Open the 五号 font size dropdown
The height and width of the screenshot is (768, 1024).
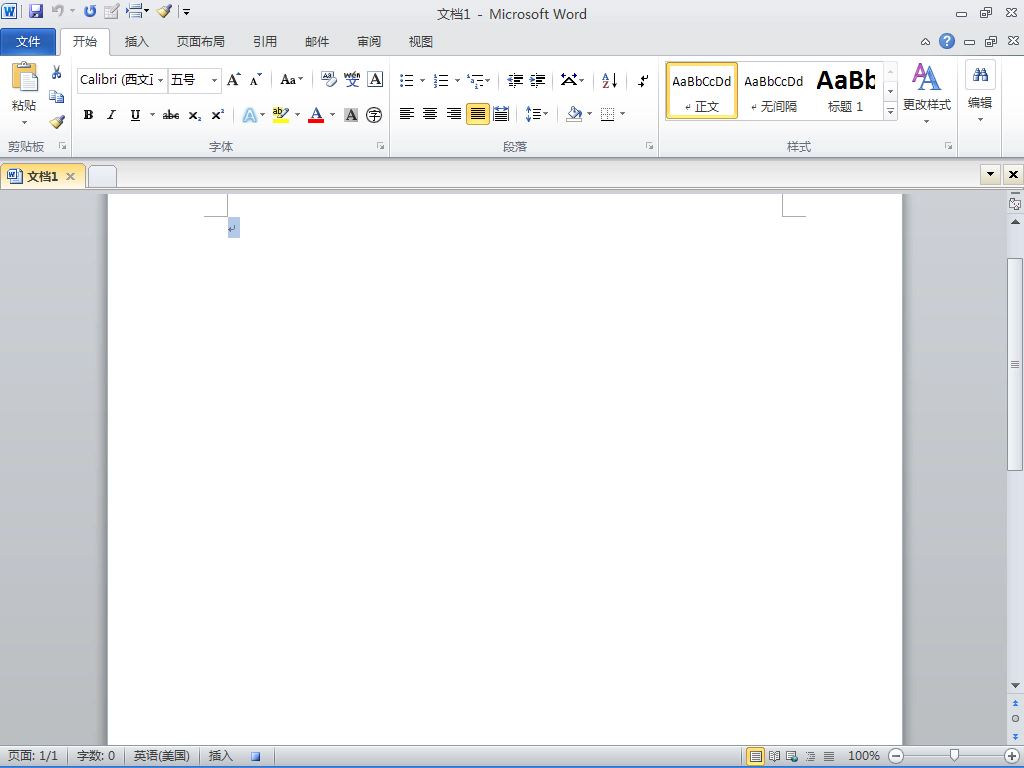(x=214, y=80)
